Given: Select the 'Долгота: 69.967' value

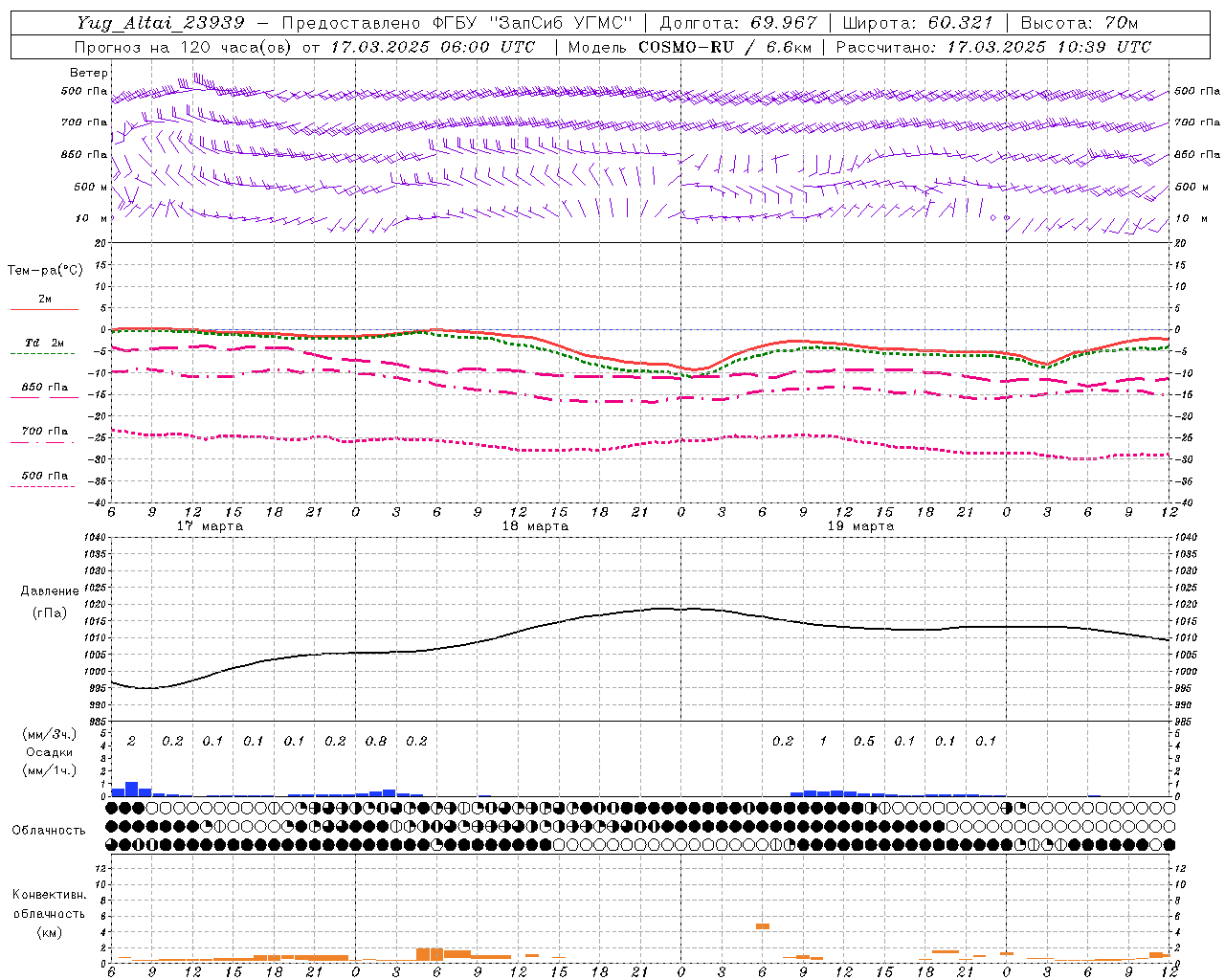Looking at the screenshot, I should click(x=739, y=22).
